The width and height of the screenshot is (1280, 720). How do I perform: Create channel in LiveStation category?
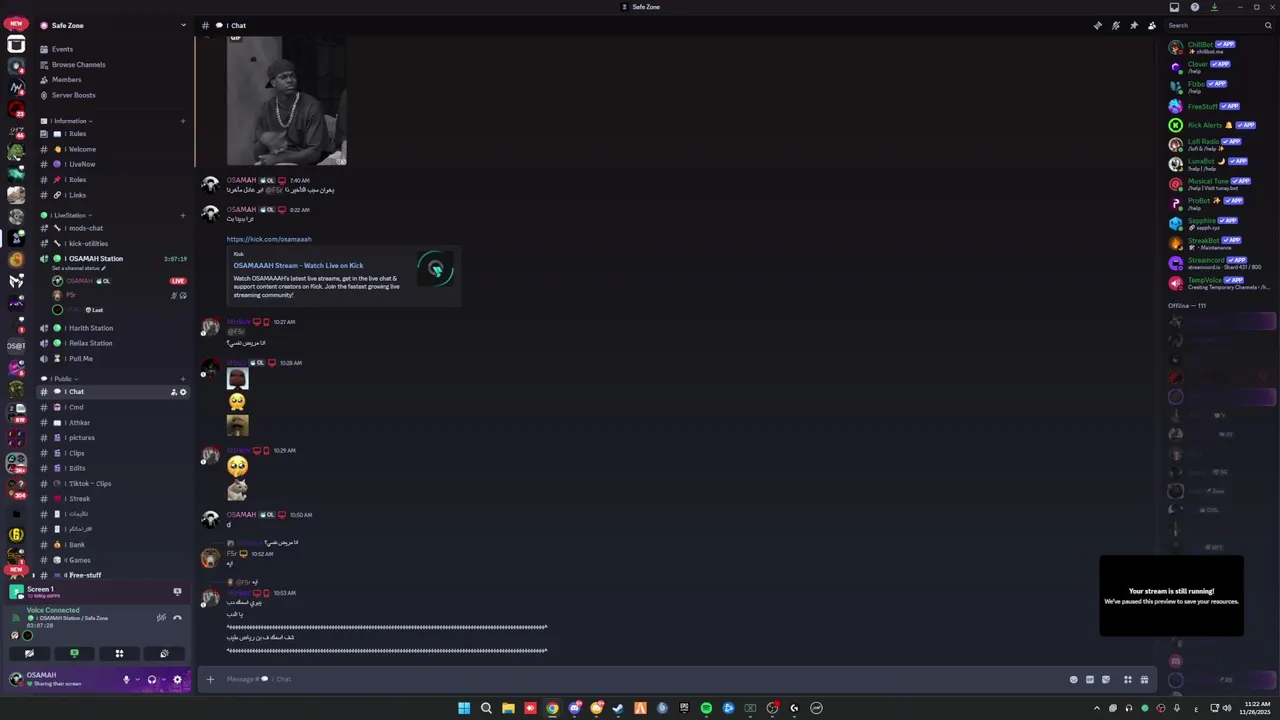[x=183, y=215]
